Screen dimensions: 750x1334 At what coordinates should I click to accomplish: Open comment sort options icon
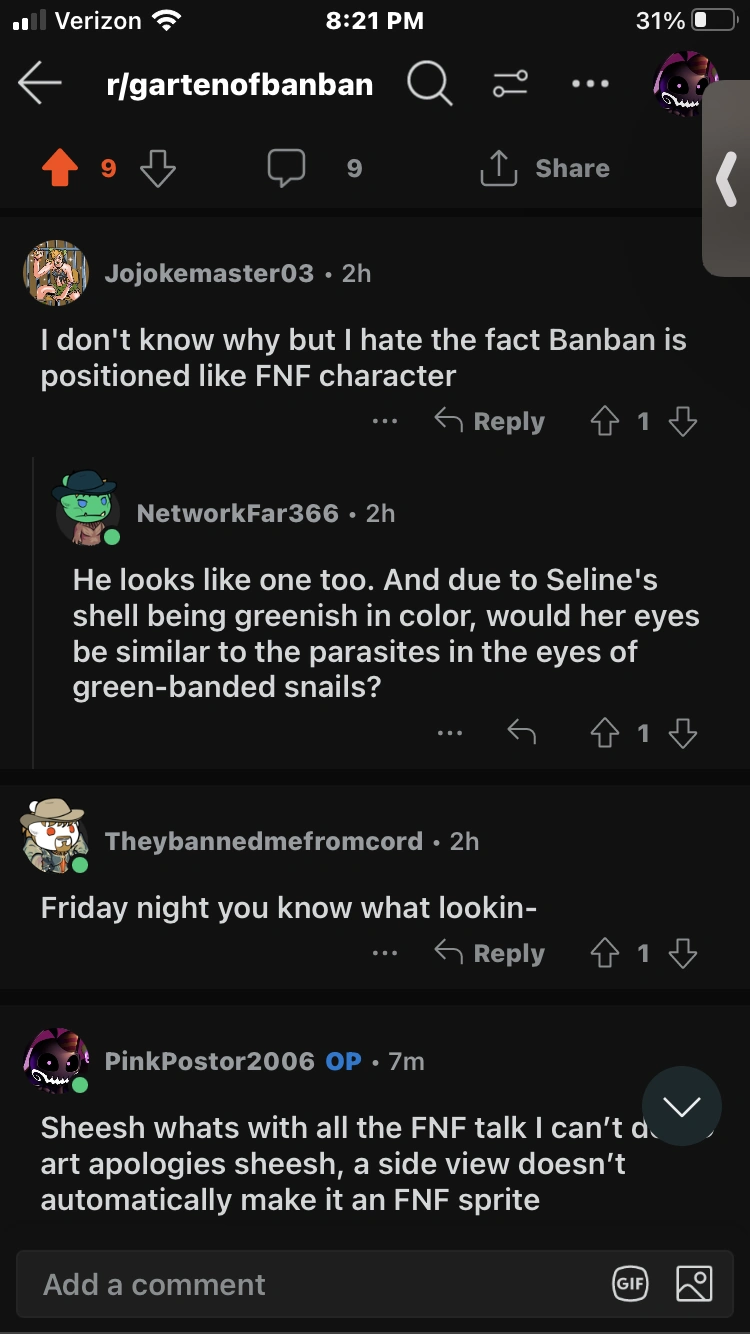(x=509, y=84)
